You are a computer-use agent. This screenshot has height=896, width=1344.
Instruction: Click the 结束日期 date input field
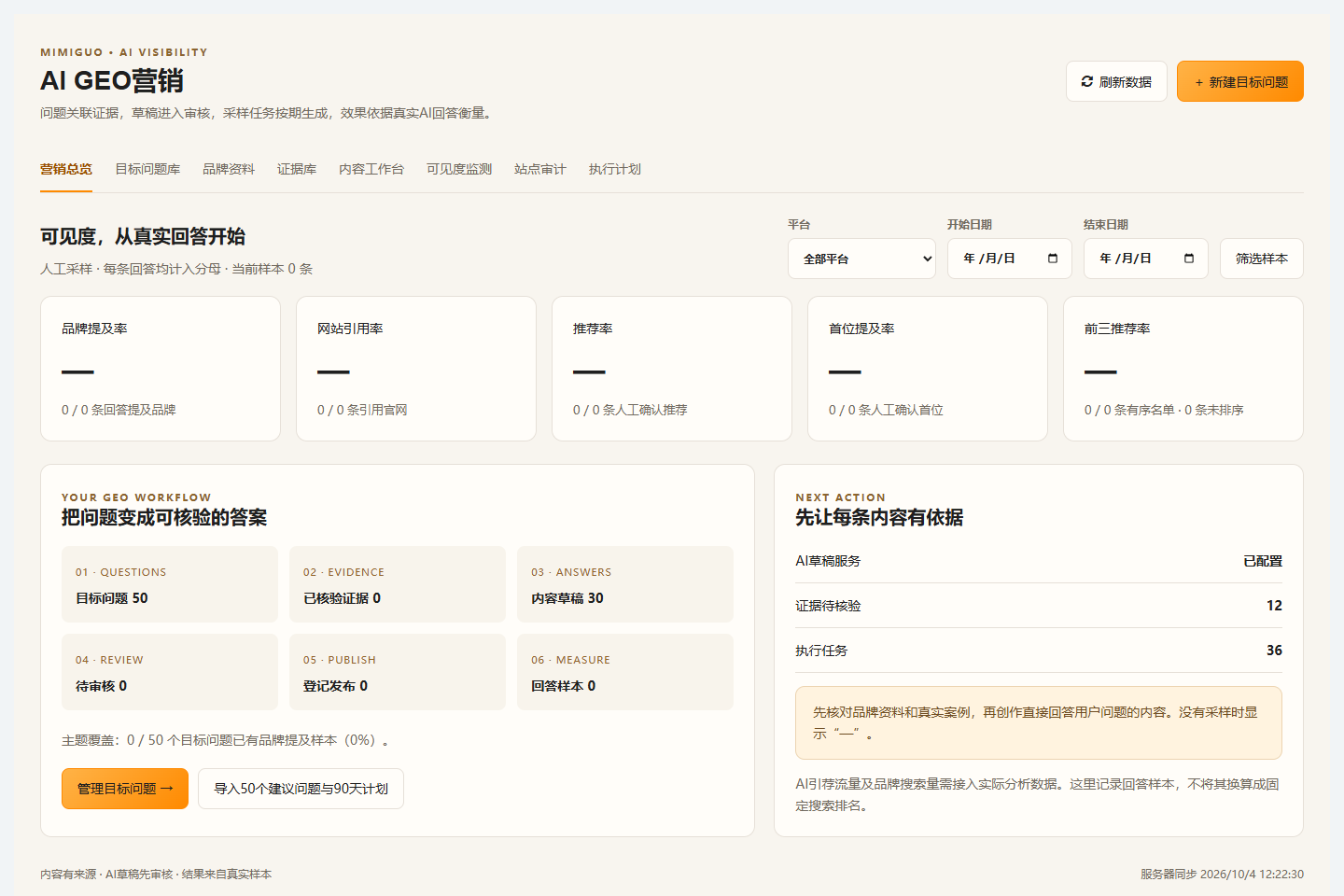(x=1146, y=259)
